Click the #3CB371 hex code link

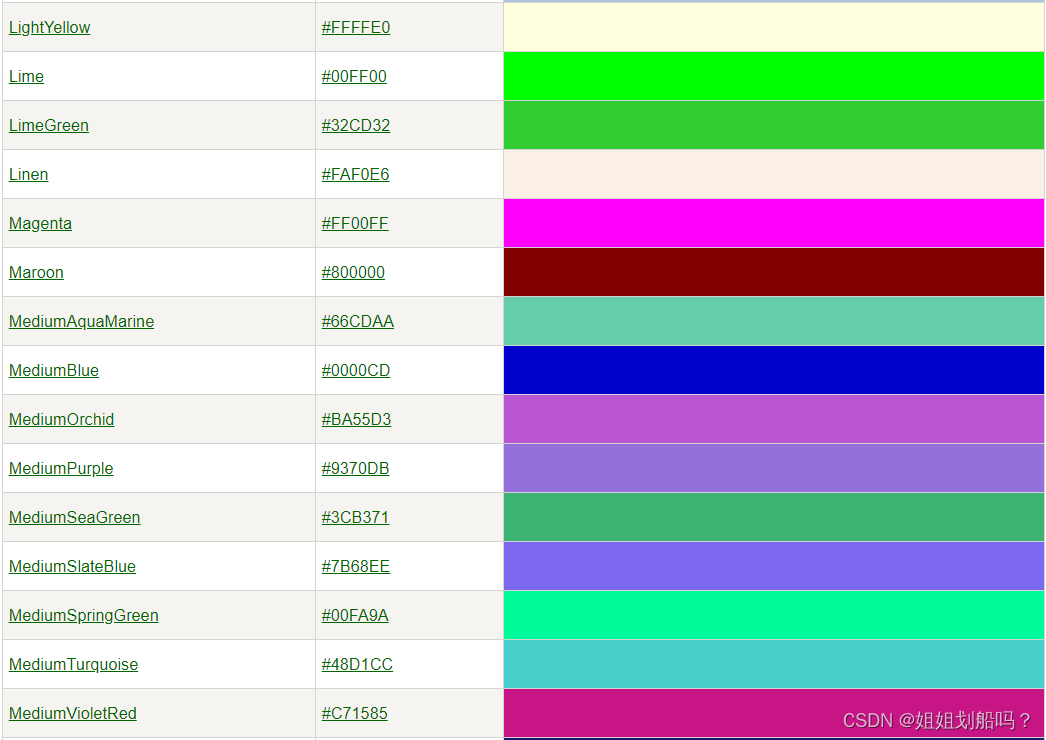click(x=355, y=518)
